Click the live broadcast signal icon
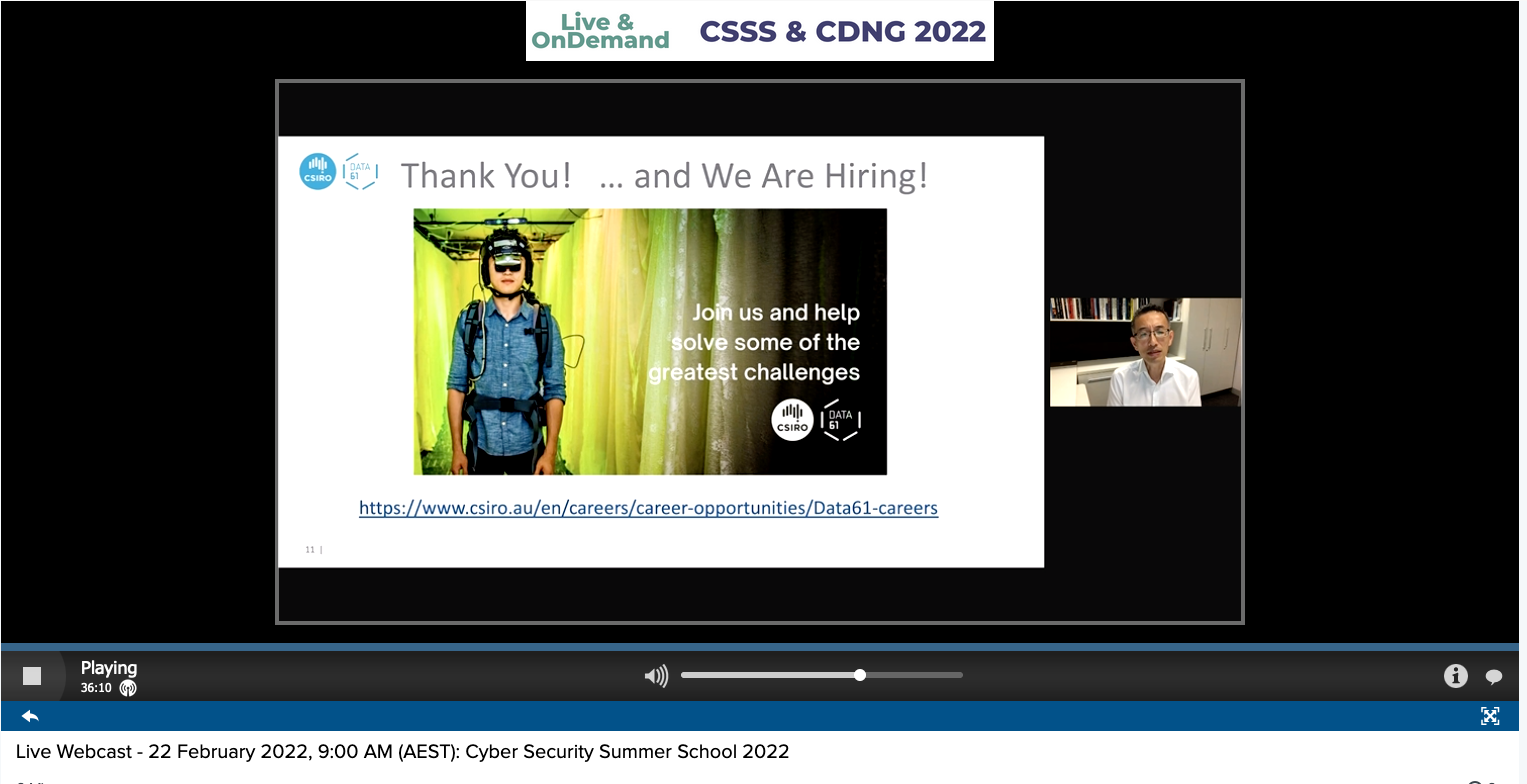Viewport: 1527px width, 784px height. point(128,688)
